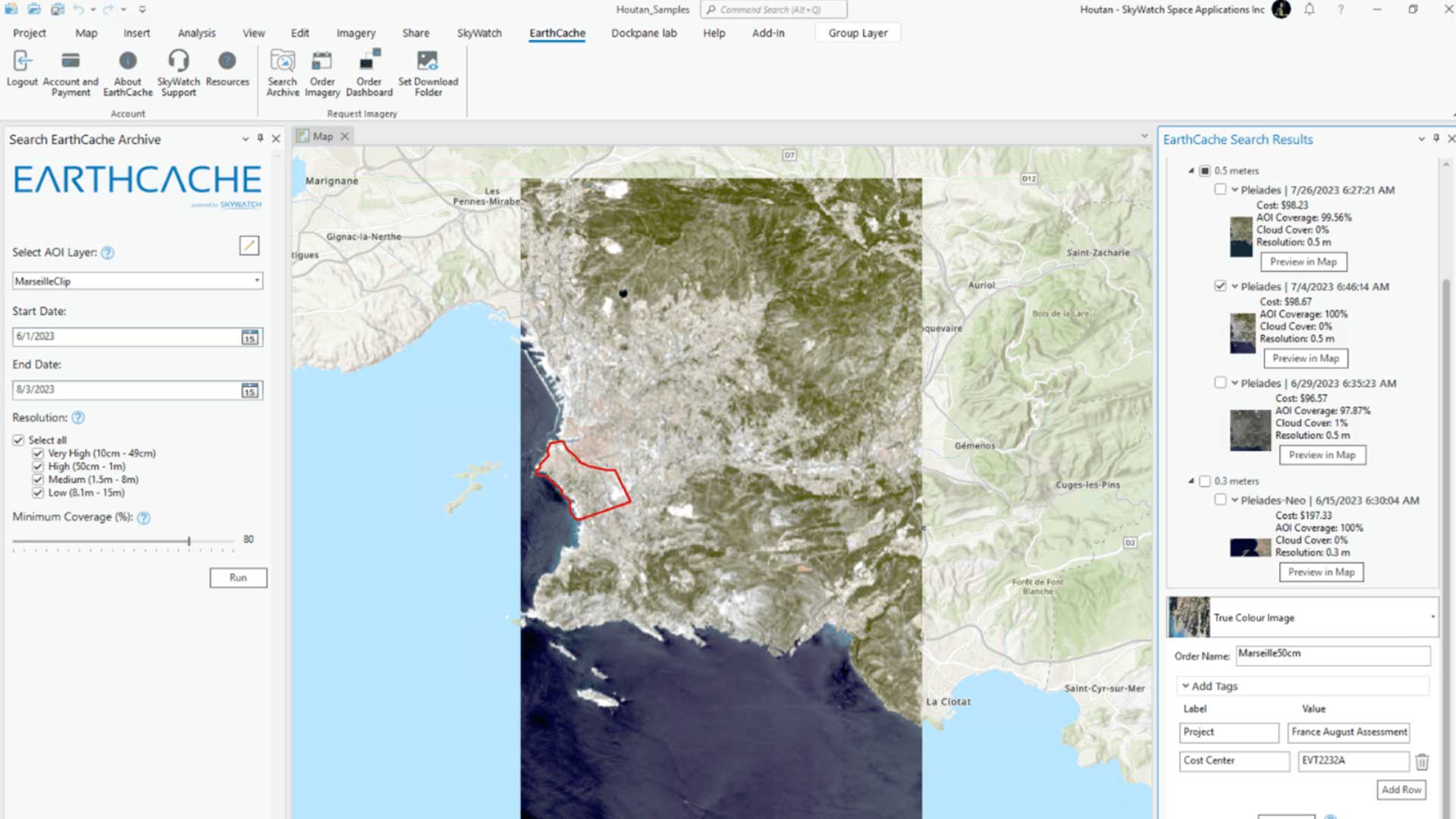Click the Run search button
This screenshot has width=1456, height=819.
238,578
